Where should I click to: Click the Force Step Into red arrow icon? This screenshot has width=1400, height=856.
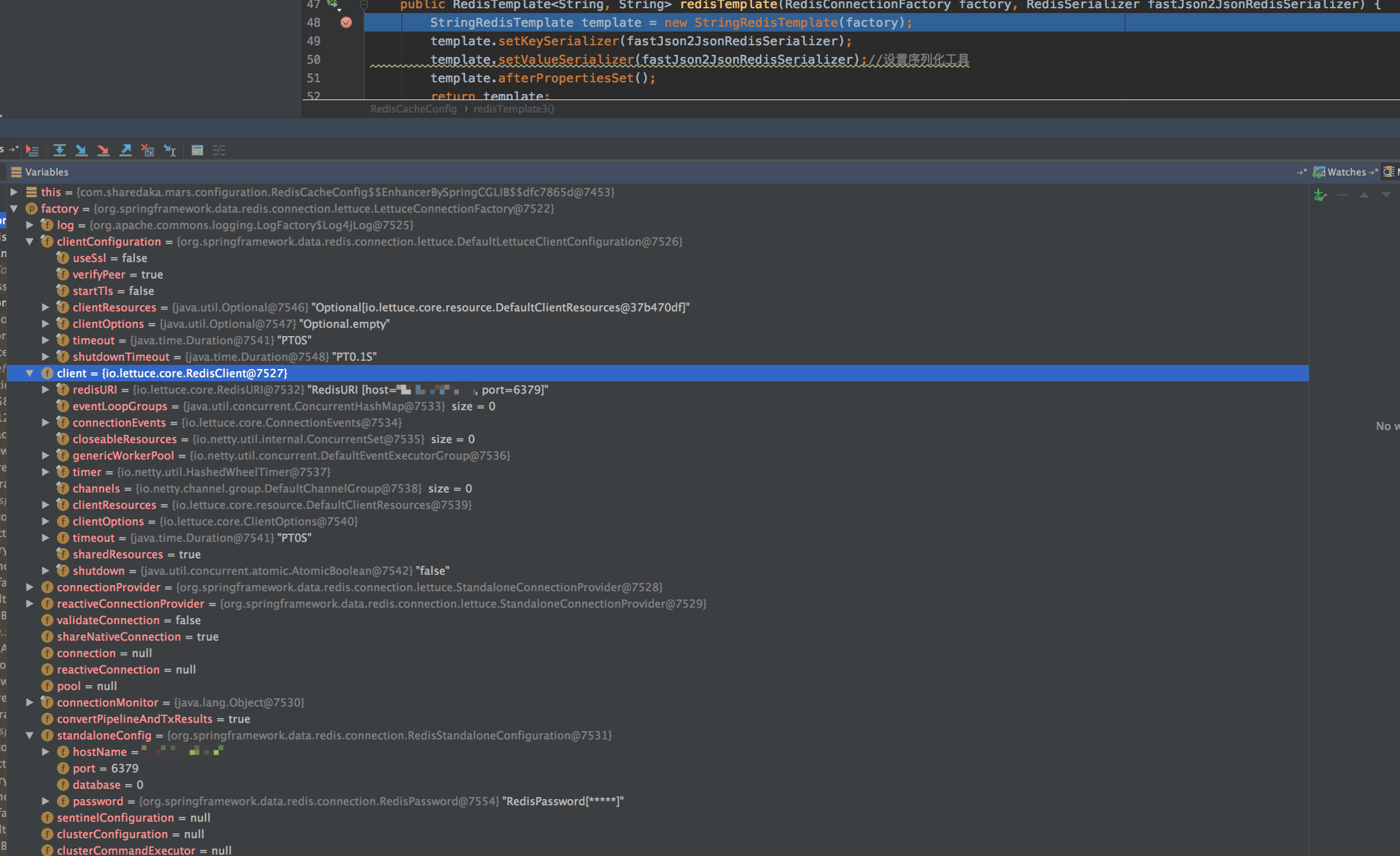click(103, 150)
